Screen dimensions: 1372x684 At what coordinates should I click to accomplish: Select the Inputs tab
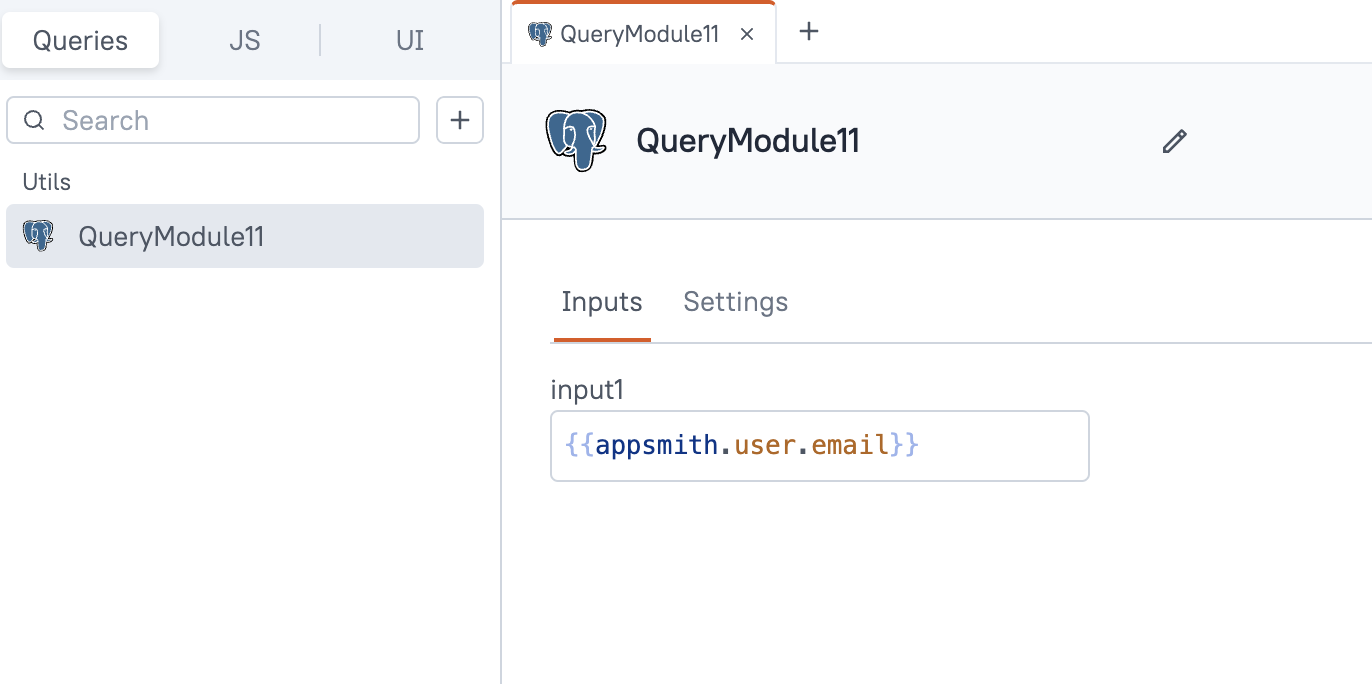point(601,302)
